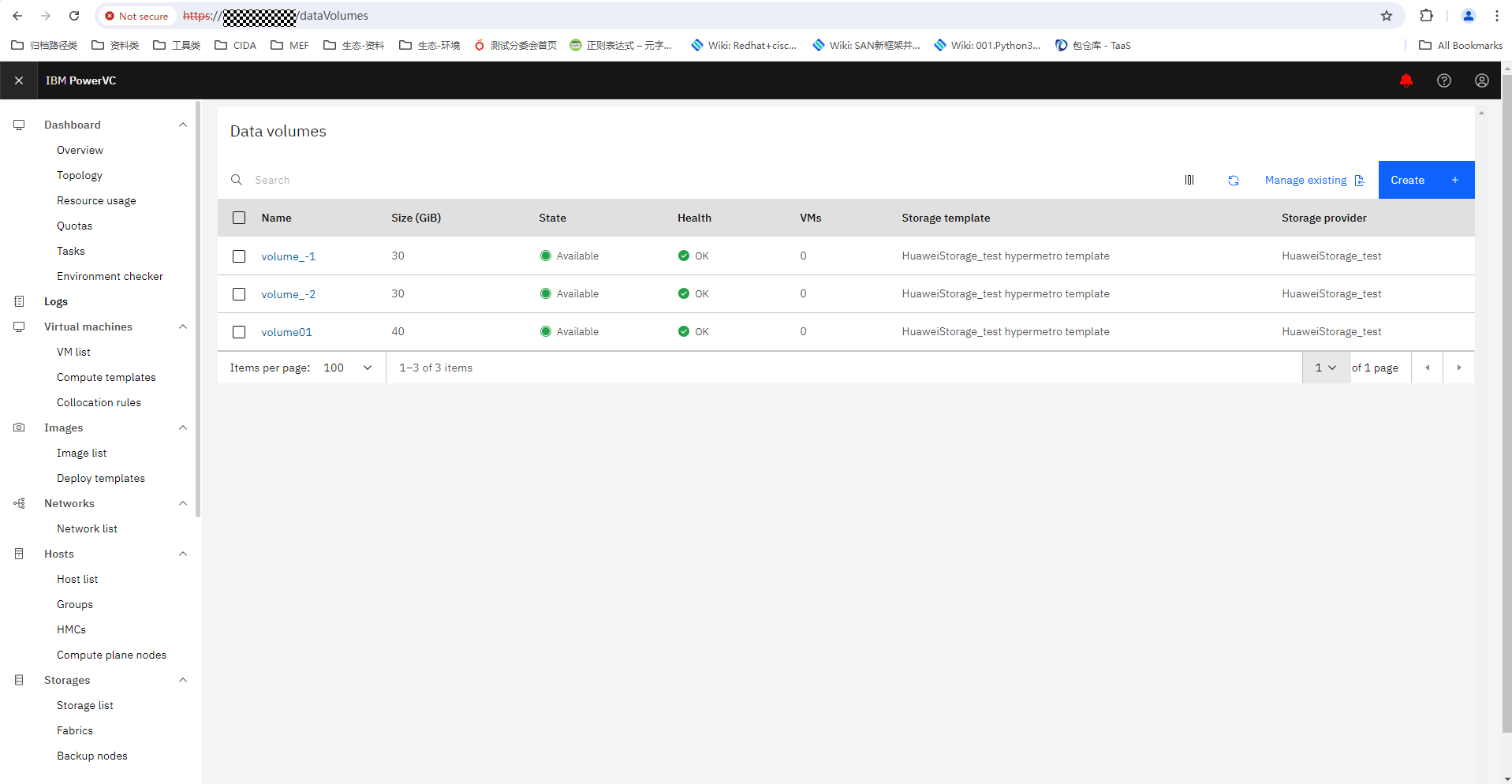1512x784 pixels.
Task: Bookmark this page with the star icon
Action: (1386, 16)
